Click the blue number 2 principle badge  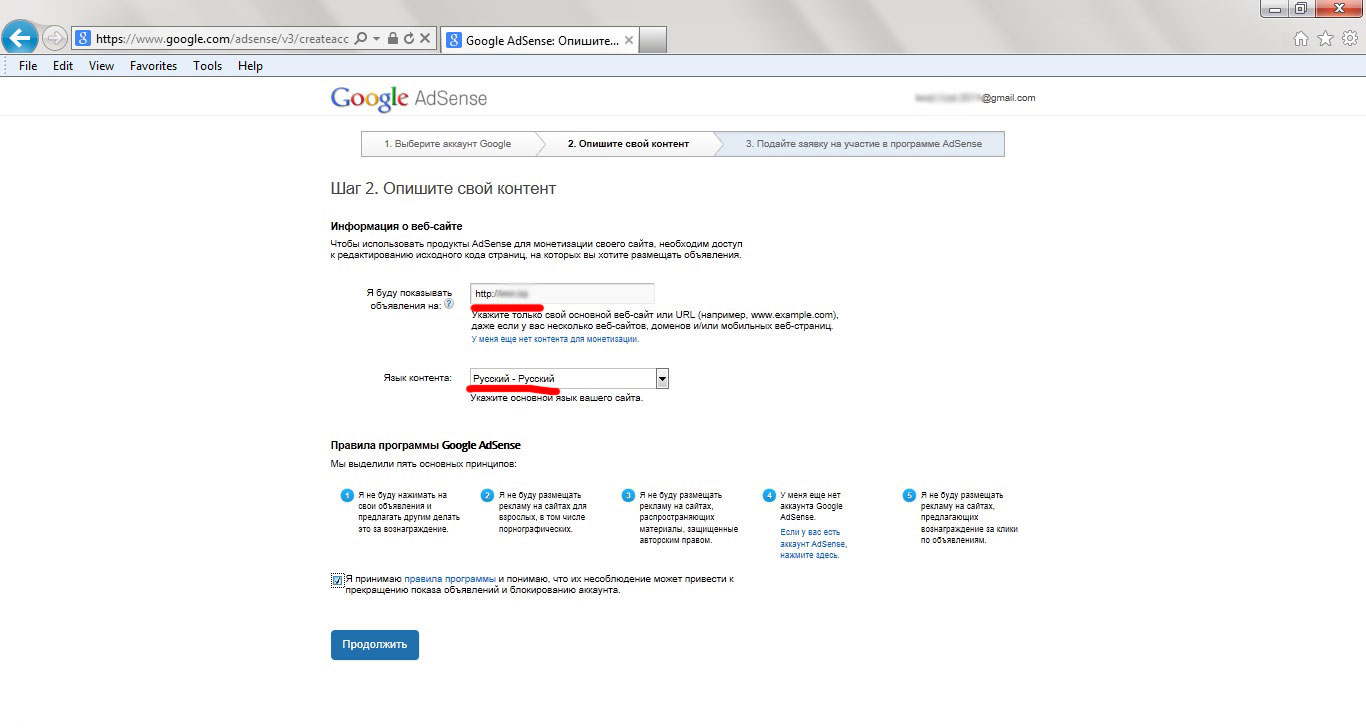tap(488, 495)
